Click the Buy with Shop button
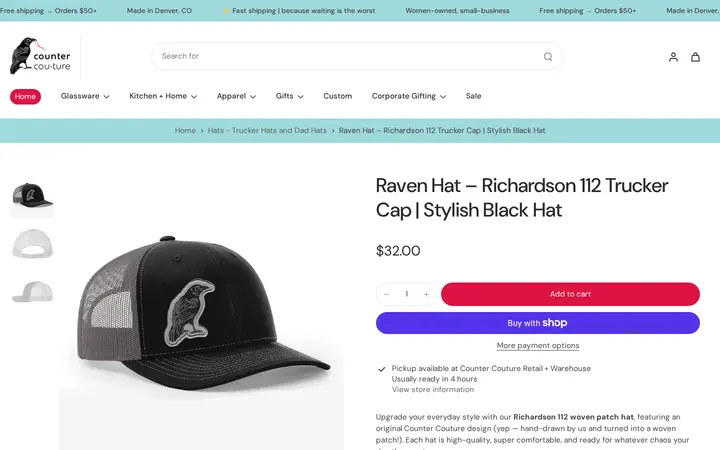This screenshot has width=720, height=450. (x=538, y=323)
